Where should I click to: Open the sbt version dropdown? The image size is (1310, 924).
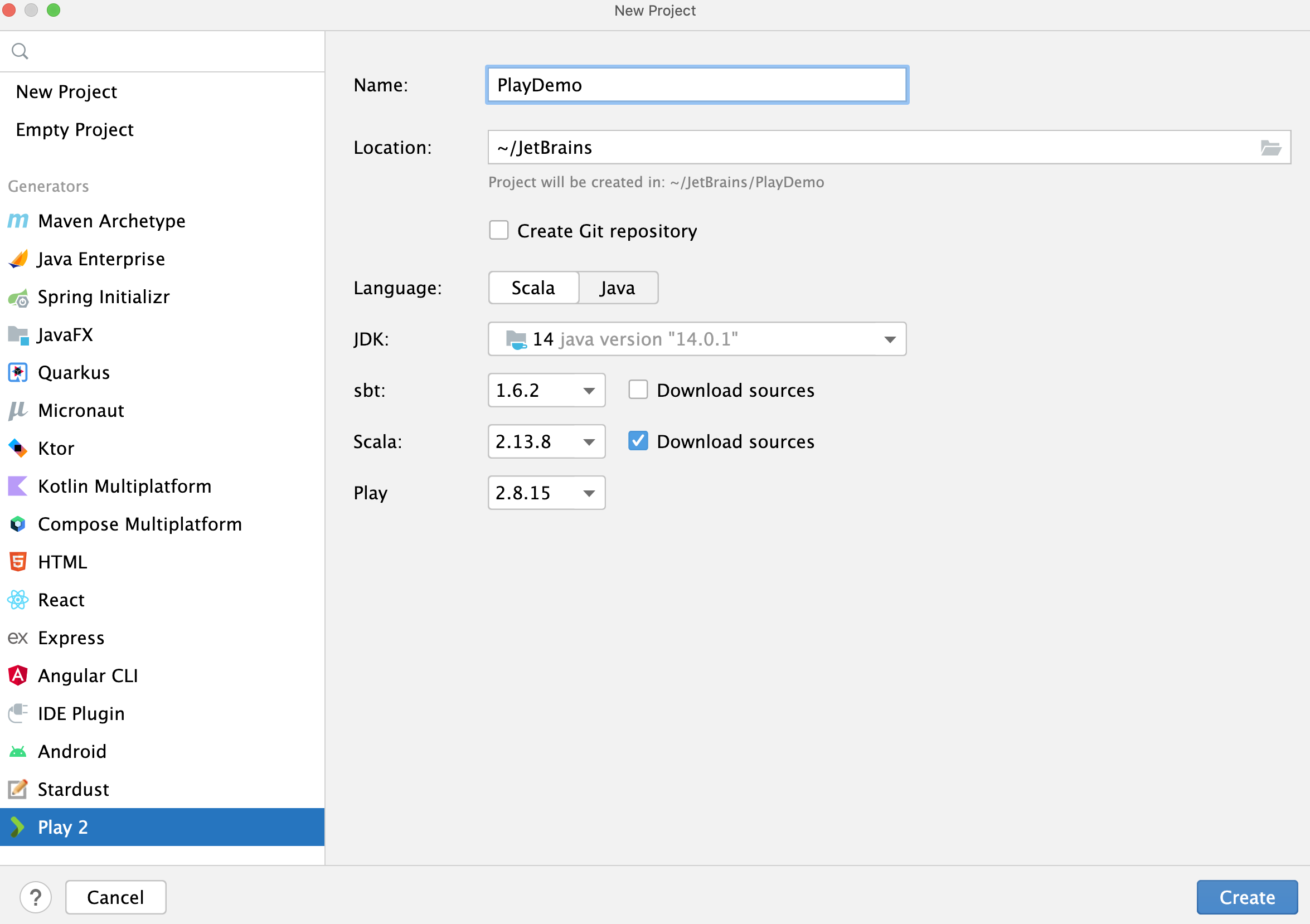coord(589,391)
